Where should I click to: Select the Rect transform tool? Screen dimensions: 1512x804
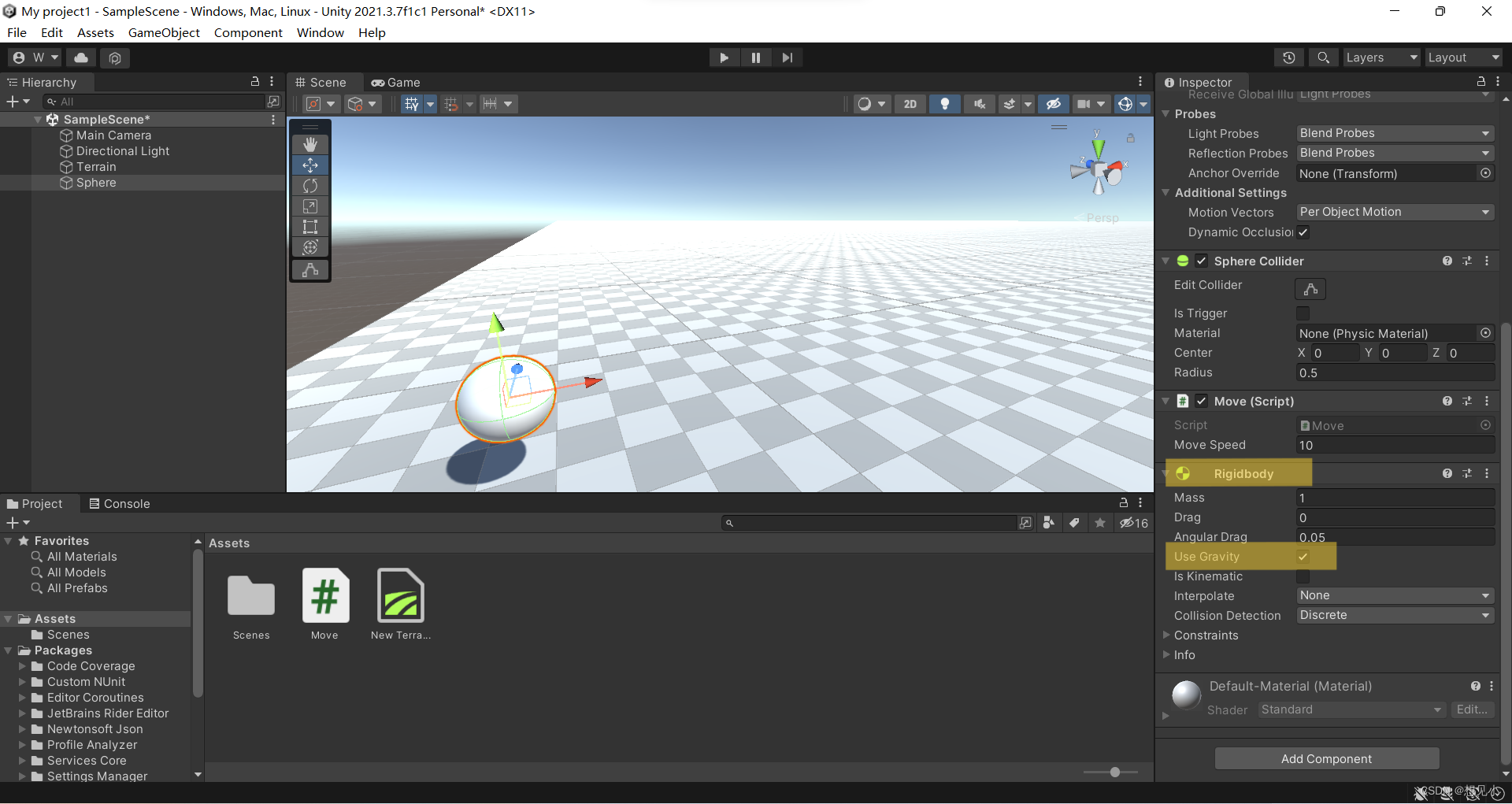(309, 226)
